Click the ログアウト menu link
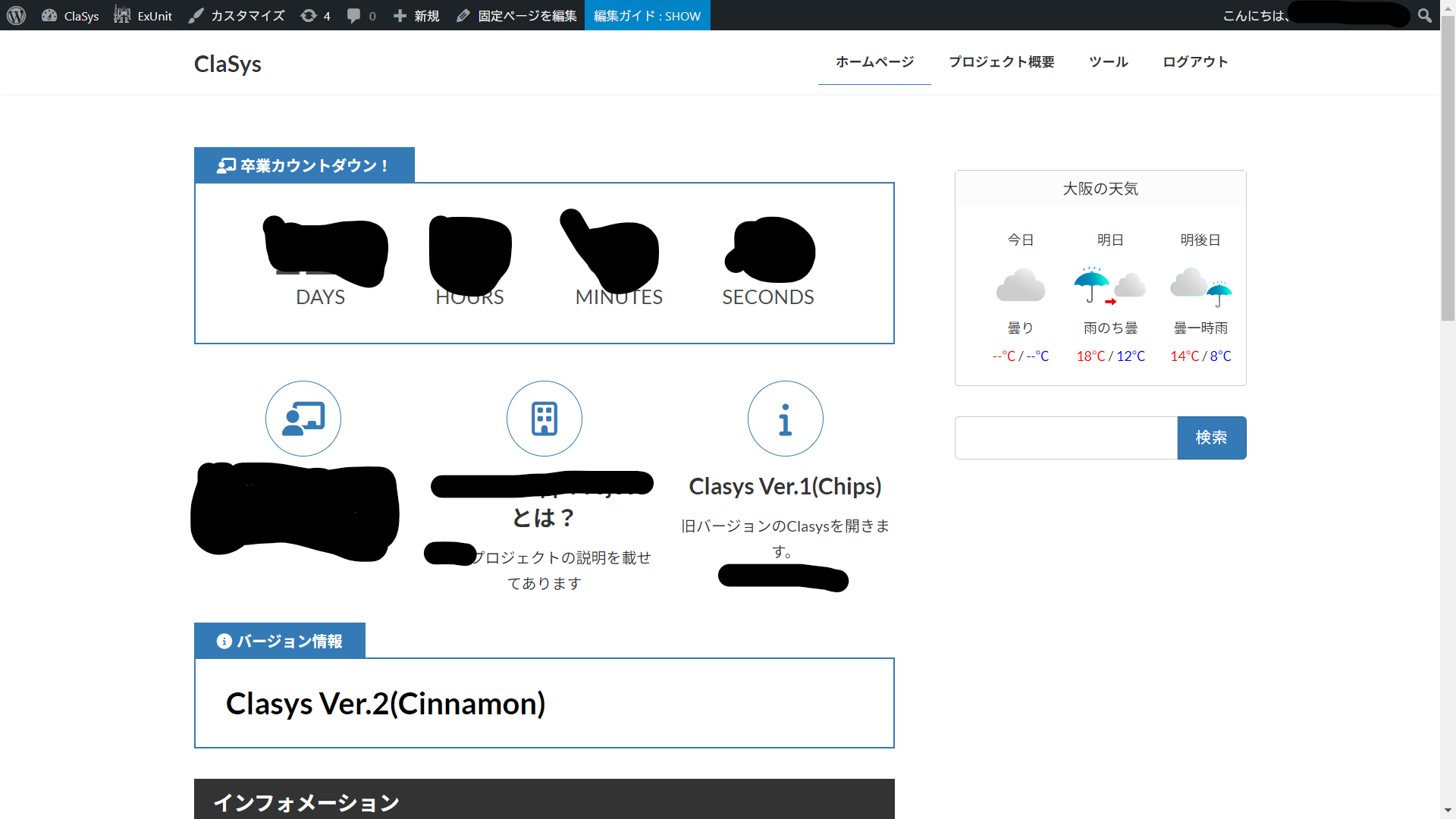Viewport: 1456px width, 819px height. click(x=1195, y=62)
